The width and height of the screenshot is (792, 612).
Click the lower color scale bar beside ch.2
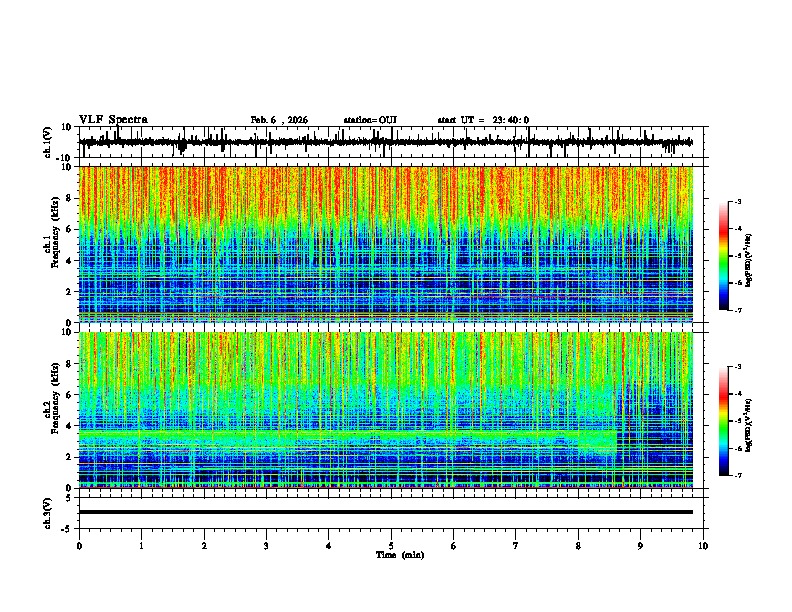pyautogui.click(x=724, y=421)
